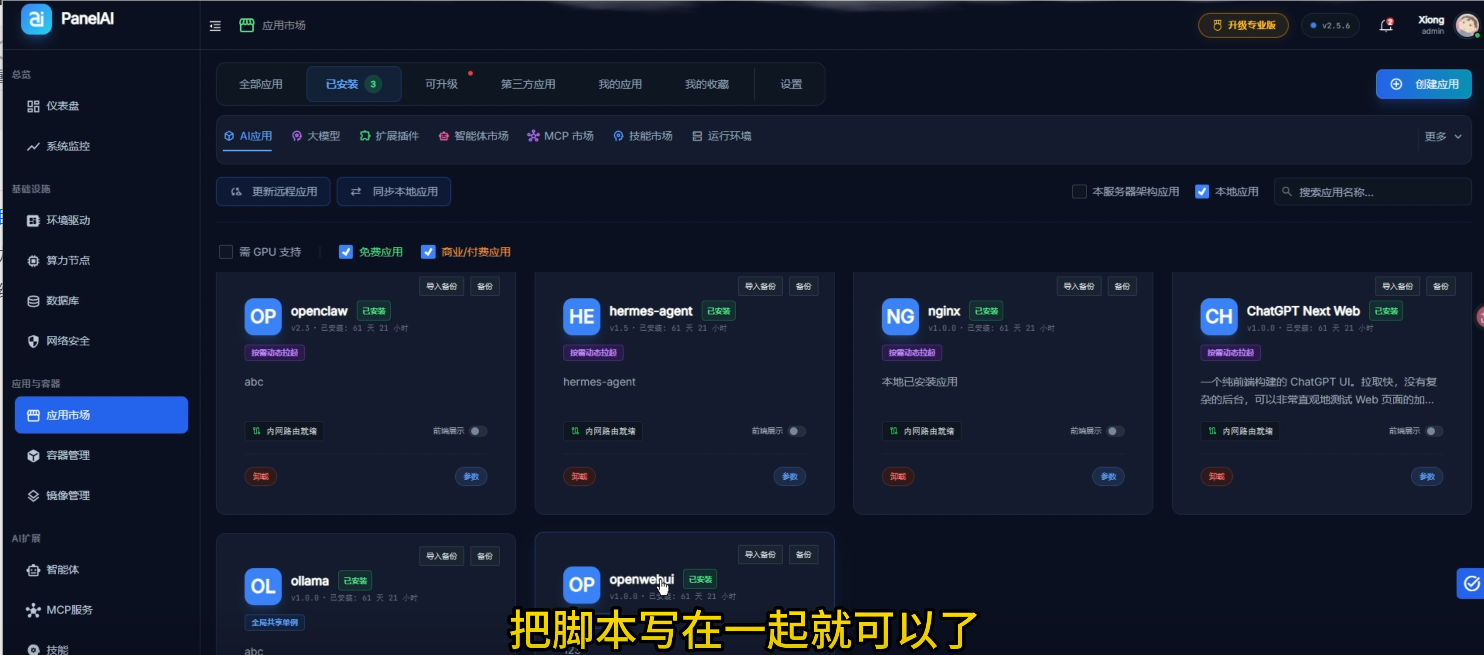Expand the 更多 dropdown
The image size is (1484, 655).
tap(1443, 136)
